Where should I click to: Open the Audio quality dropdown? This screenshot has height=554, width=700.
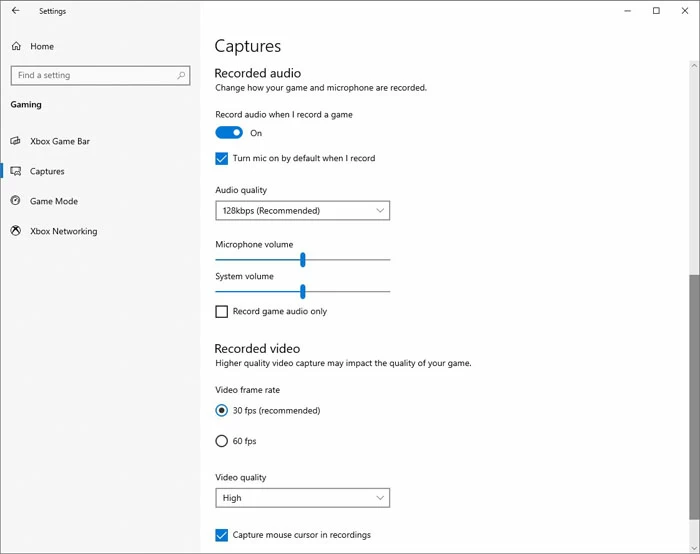pyautogui.click(x=302, y=211)
